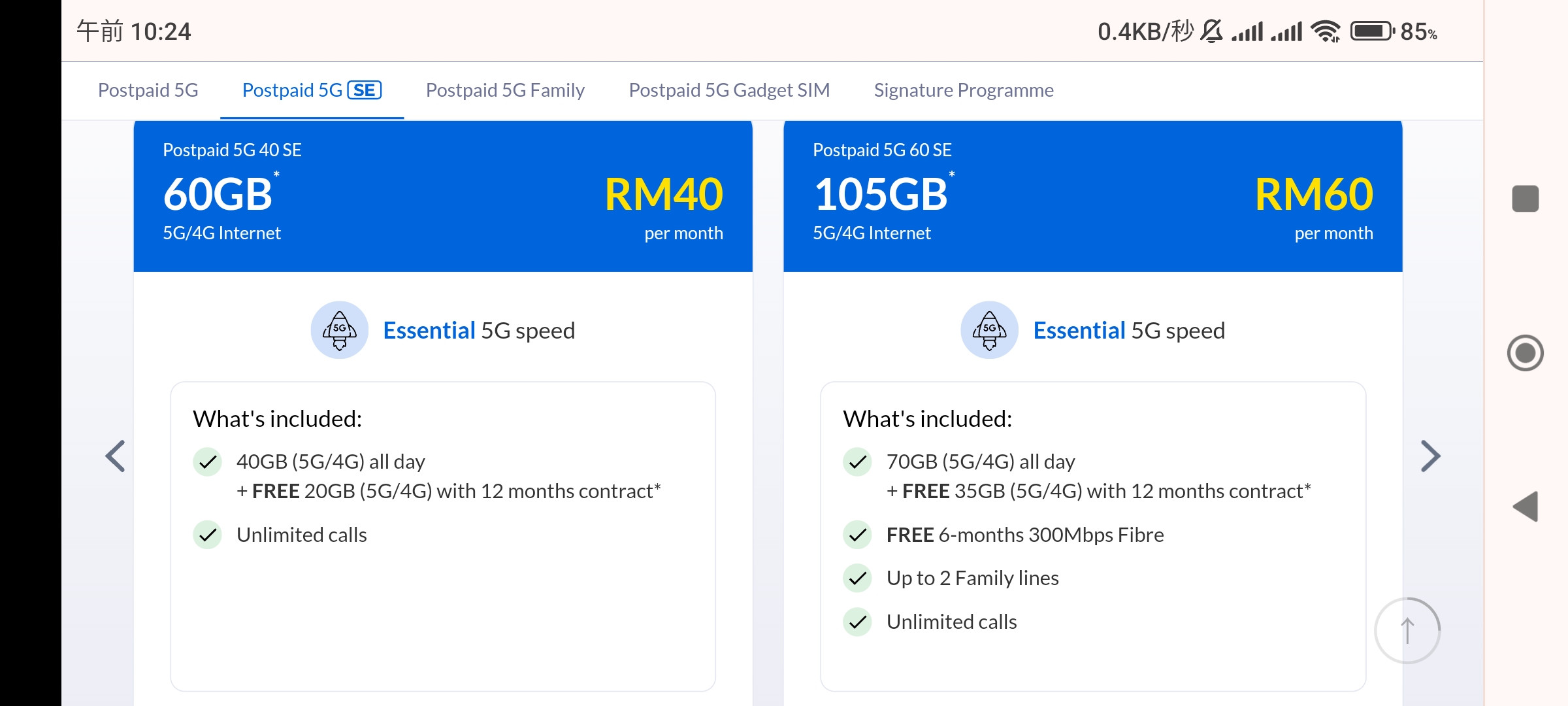Click the checkmark beside FREE 6-months 300Mbps Fibre
This screenshot has height=706, width=1568.
858,535
